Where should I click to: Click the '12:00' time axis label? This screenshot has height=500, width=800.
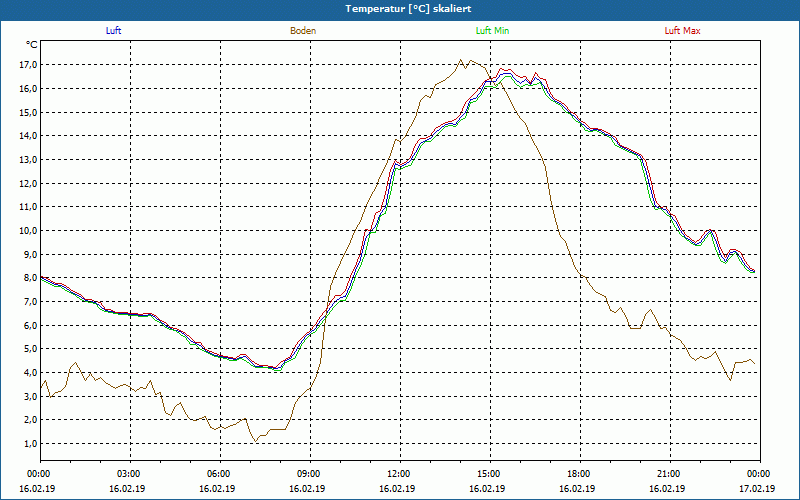click(x=400, y=474)
